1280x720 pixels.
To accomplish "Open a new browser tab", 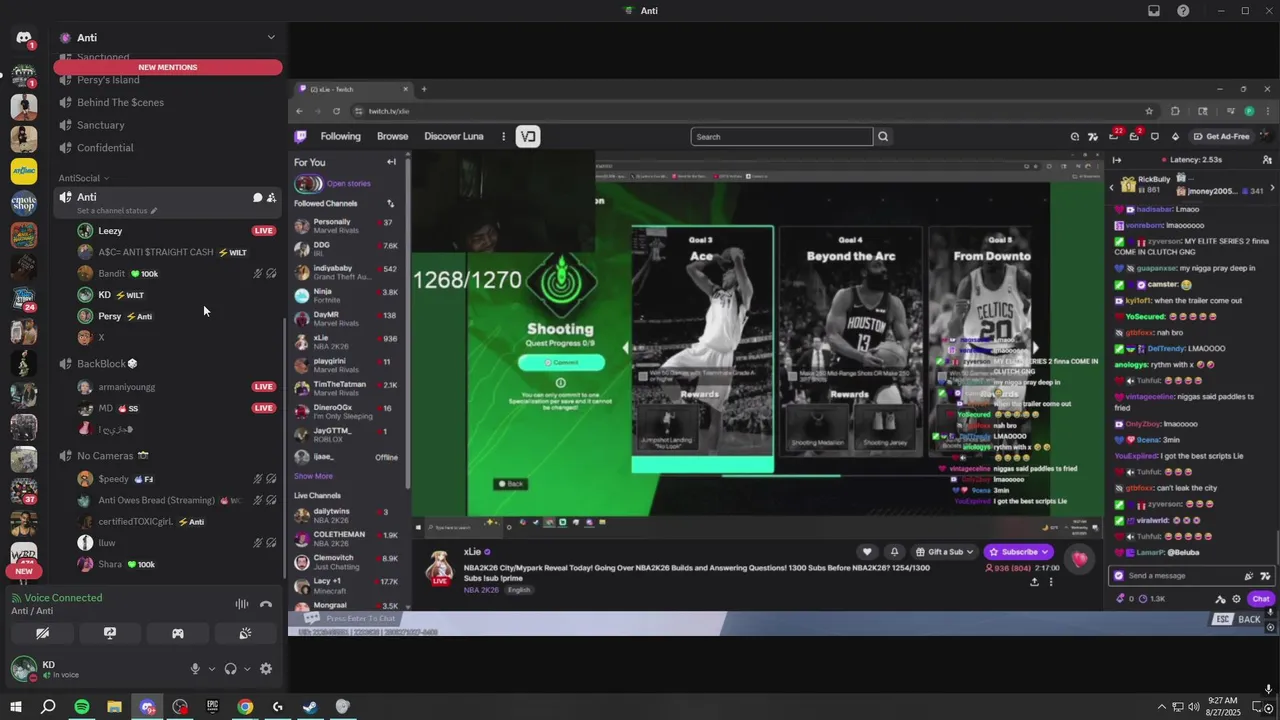I will (x=423, y=89).
